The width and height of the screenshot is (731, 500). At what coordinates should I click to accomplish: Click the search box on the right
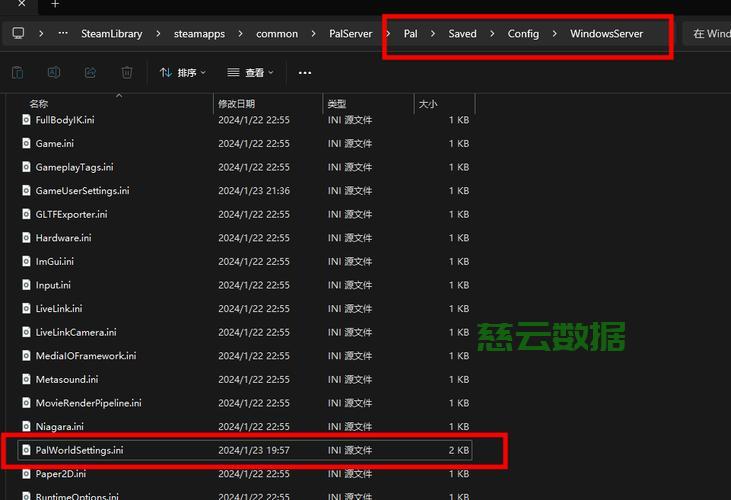pos(711,33)
